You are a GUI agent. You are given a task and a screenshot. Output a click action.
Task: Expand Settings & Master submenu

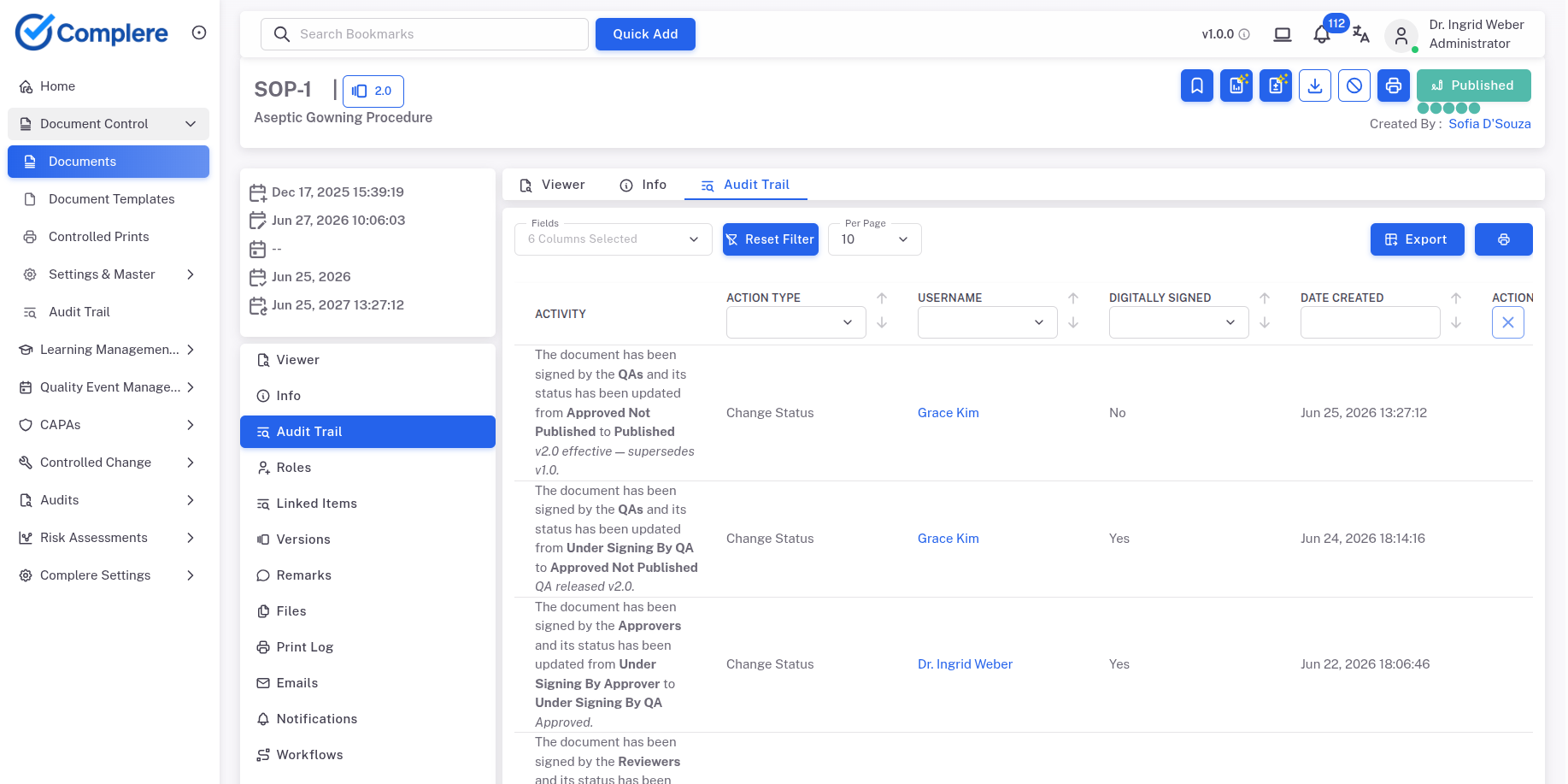(109, 274)
